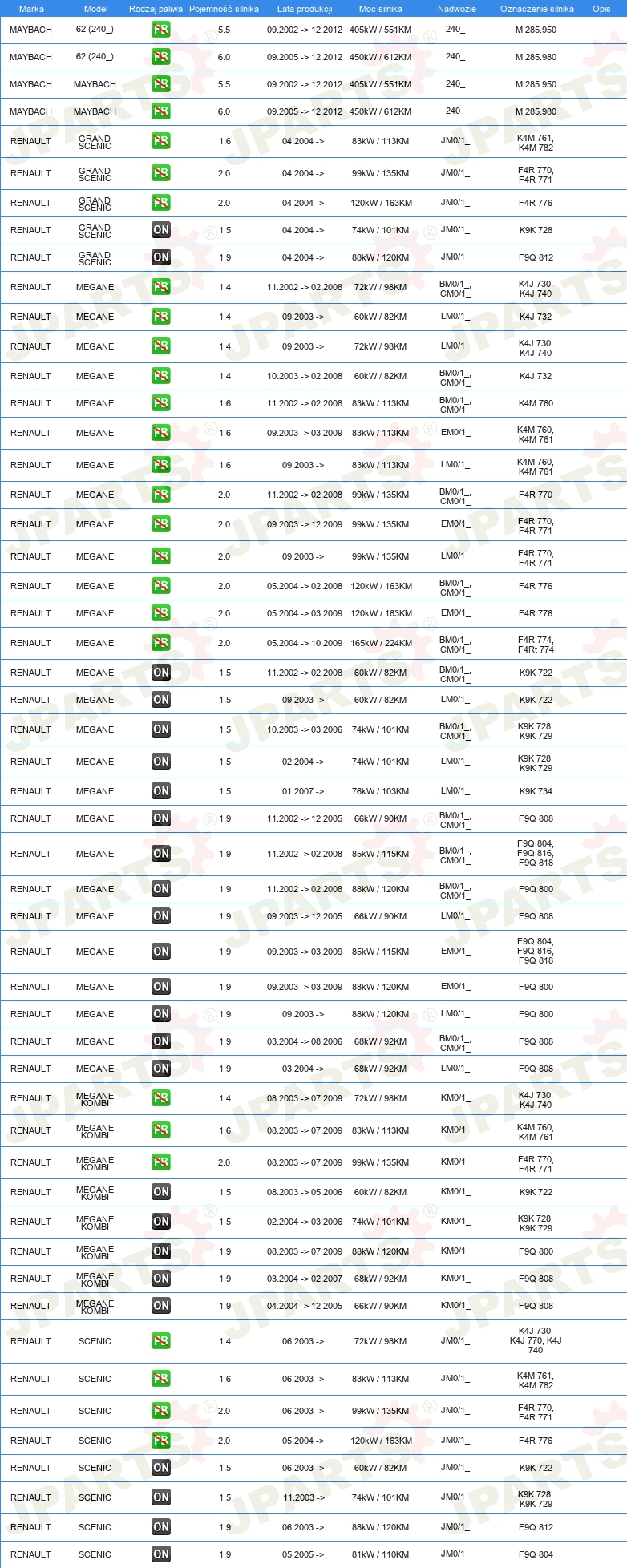This screenshot has height=1568, width=627.
Task: Select engine code cell K9K 734
Action: [x=536, y=791]
